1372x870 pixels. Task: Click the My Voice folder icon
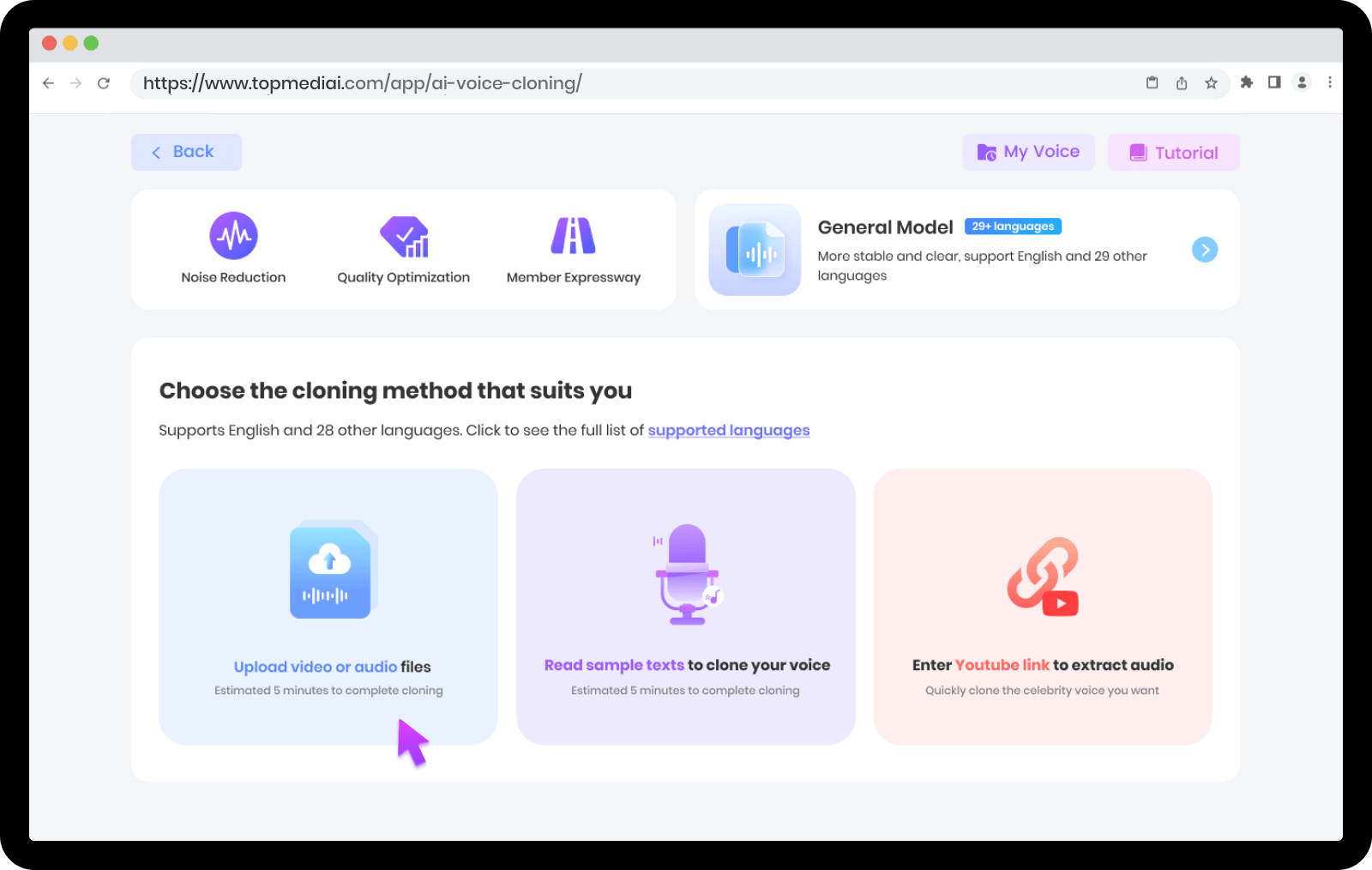987,153
